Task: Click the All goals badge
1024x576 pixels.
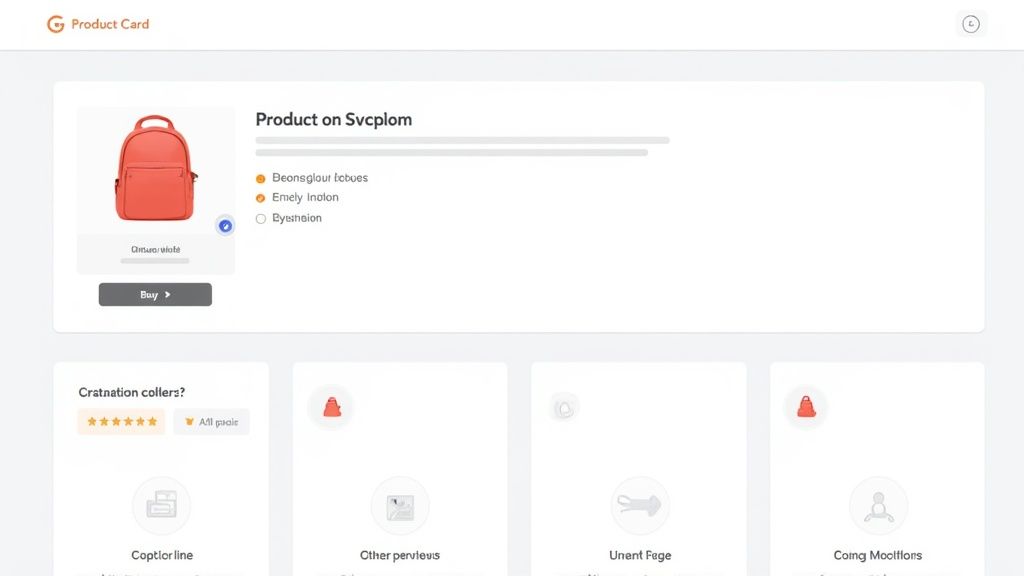Action: pyautogui.click(x=211, y=421)
